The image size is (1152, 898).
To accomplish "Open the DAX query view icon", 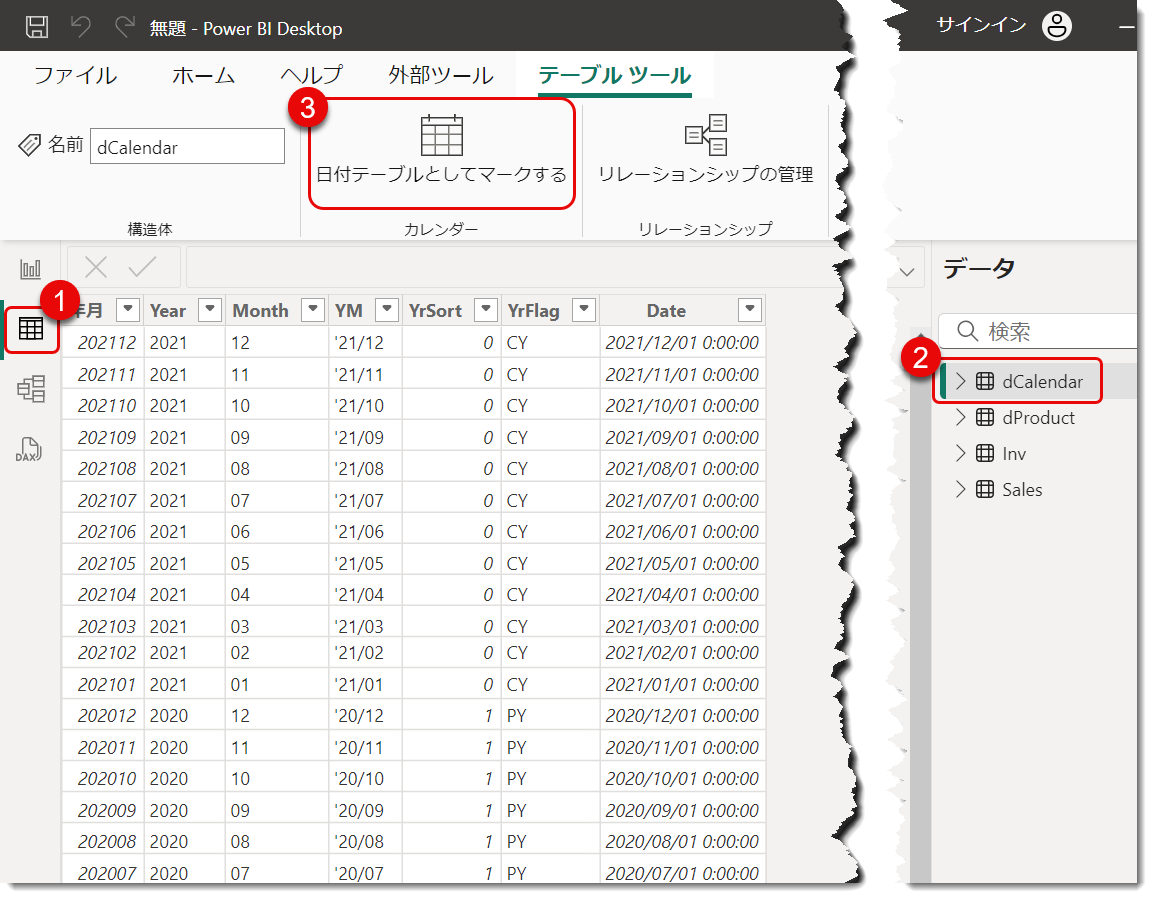I will [x=29, y=448].
